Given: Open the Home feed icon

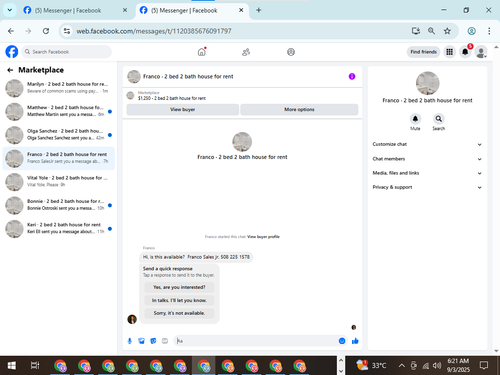Looking at the screenshot, I should 202,52.
